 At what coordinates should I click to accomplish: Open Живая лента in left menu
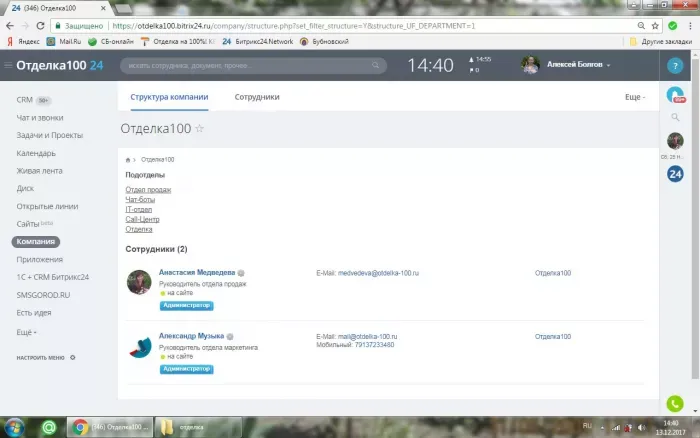pos(39,171)
